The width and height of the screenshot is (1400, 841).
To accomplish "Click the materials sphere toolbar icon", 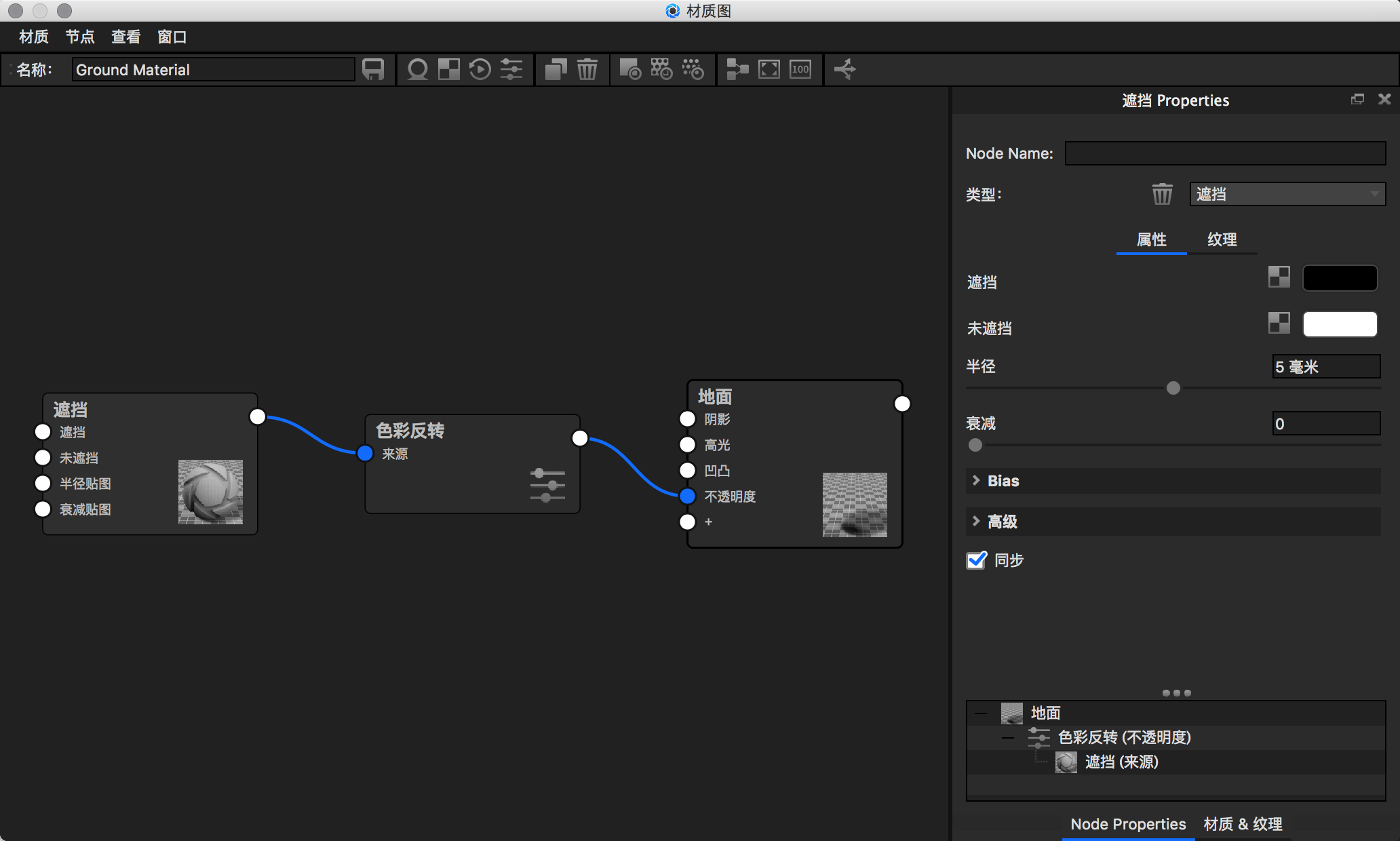I will pos(417,69).
